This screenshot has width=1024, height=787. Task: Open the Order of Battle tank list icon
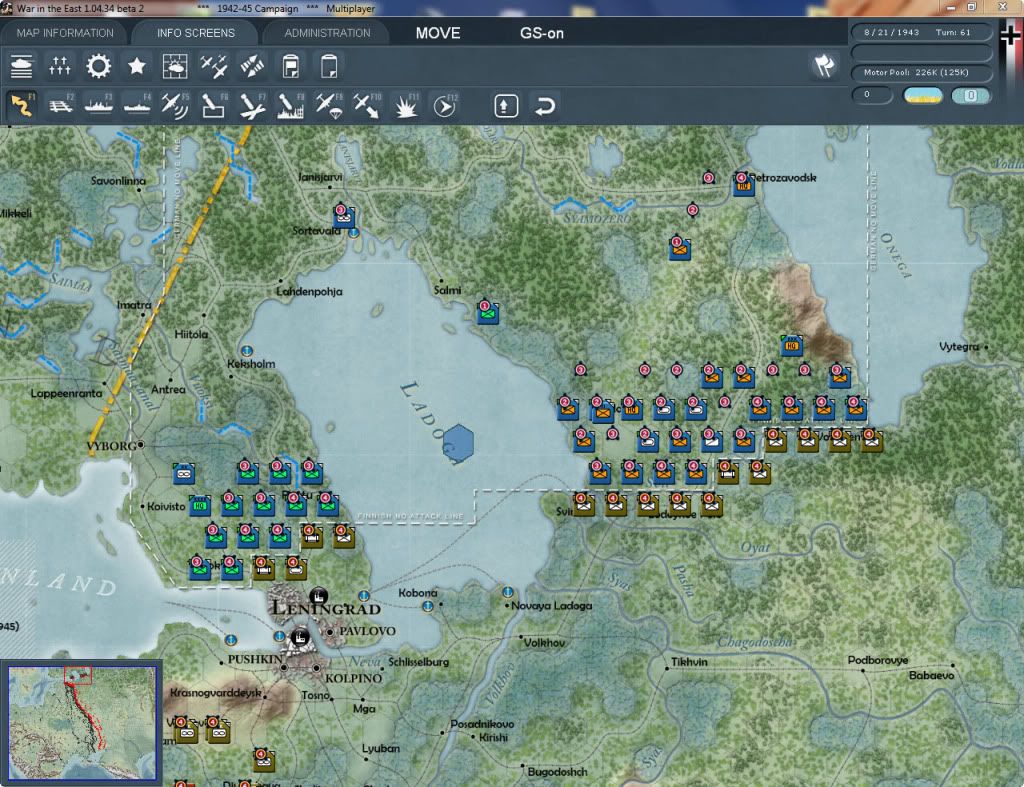tap(22, 66)
